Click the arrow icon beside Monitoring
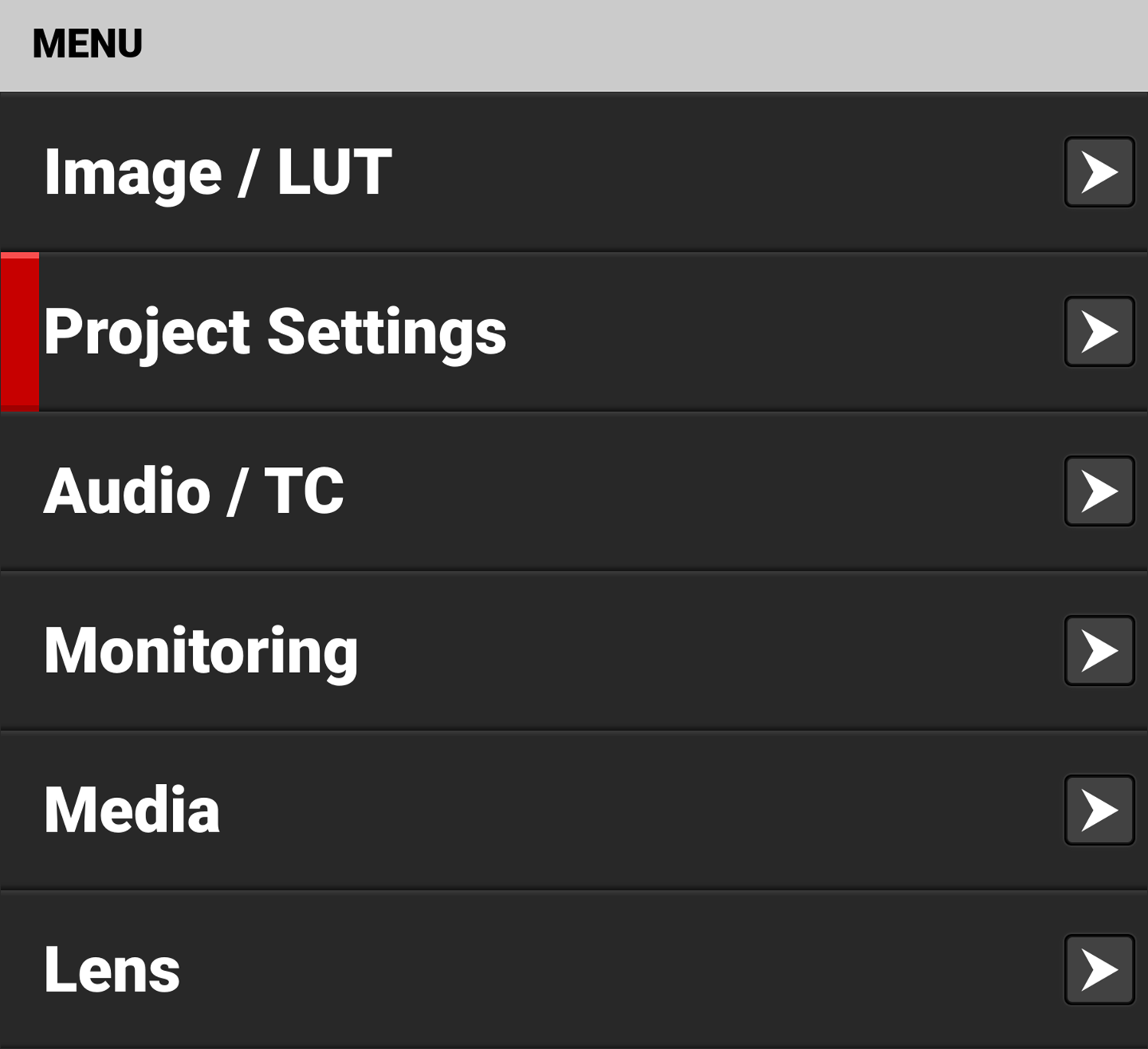Screen dimensions: 1148x1049 click(1097, 649)
